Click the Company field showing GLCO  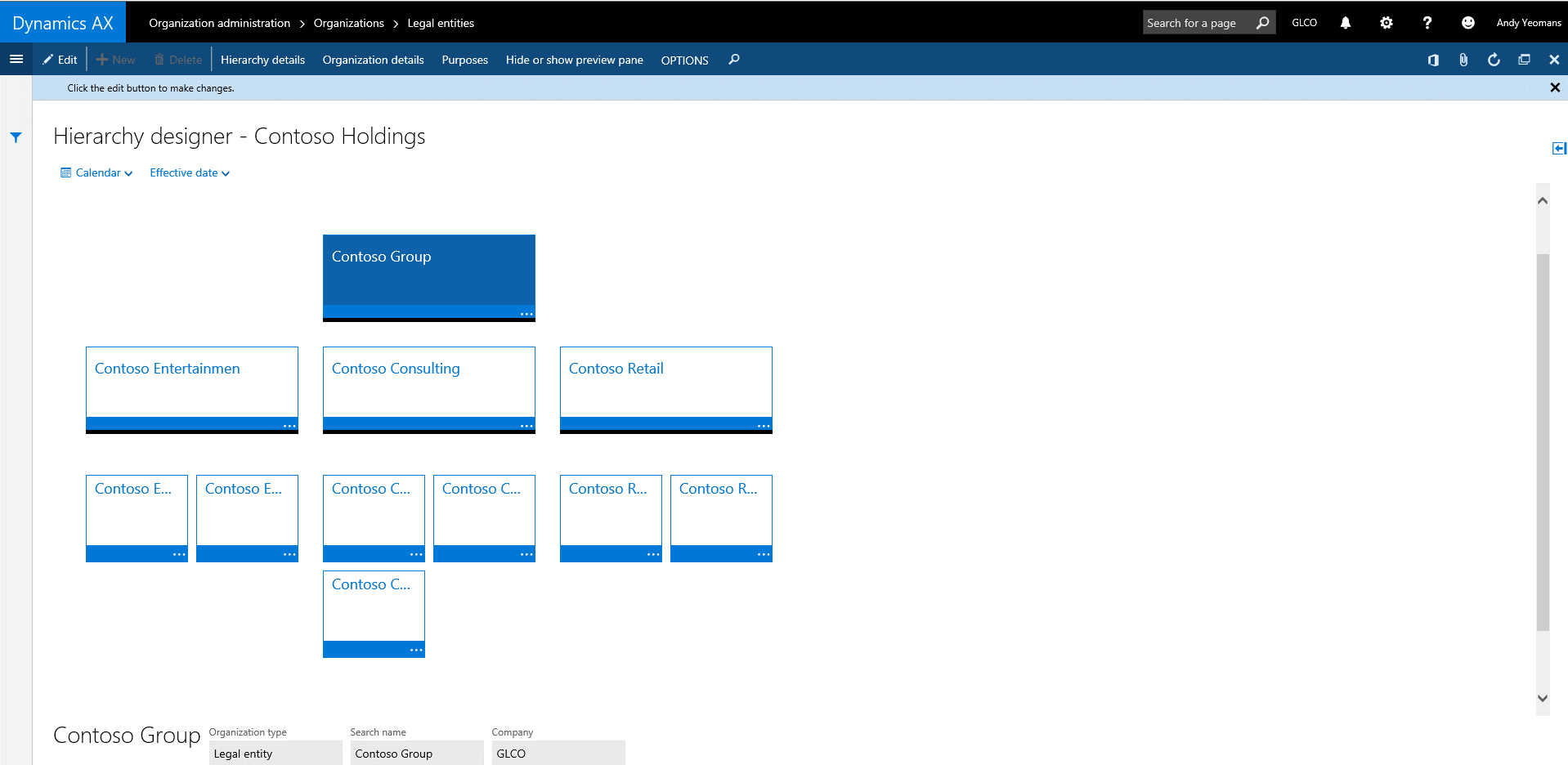(558, 754)
